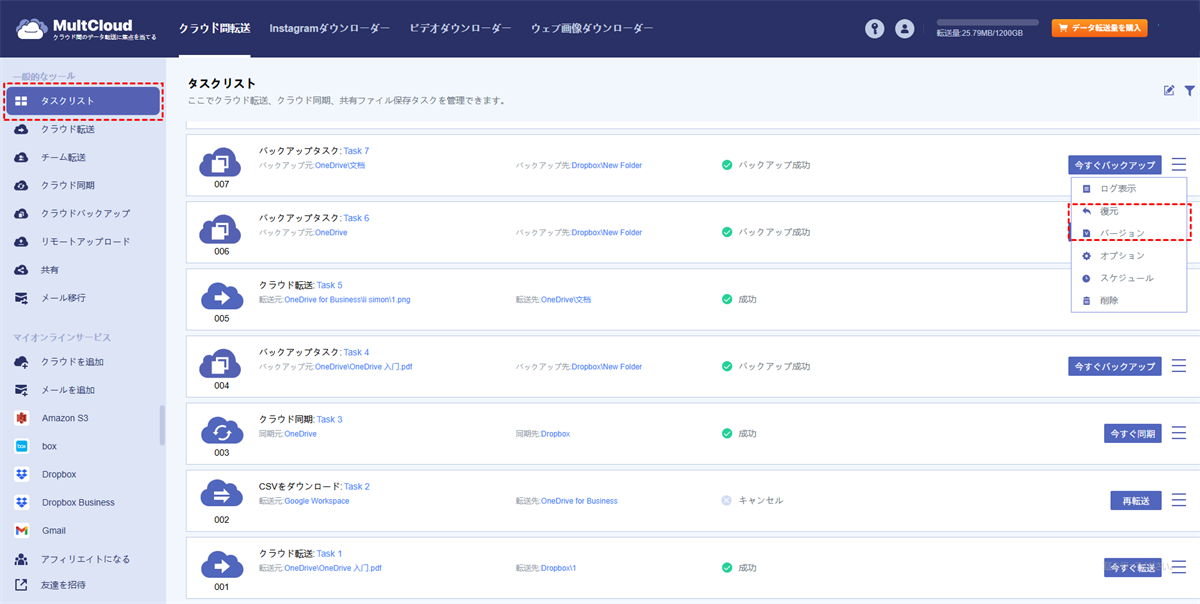
Task: Click the Task 3 sync cloud icon
Action: click(221, 431)
